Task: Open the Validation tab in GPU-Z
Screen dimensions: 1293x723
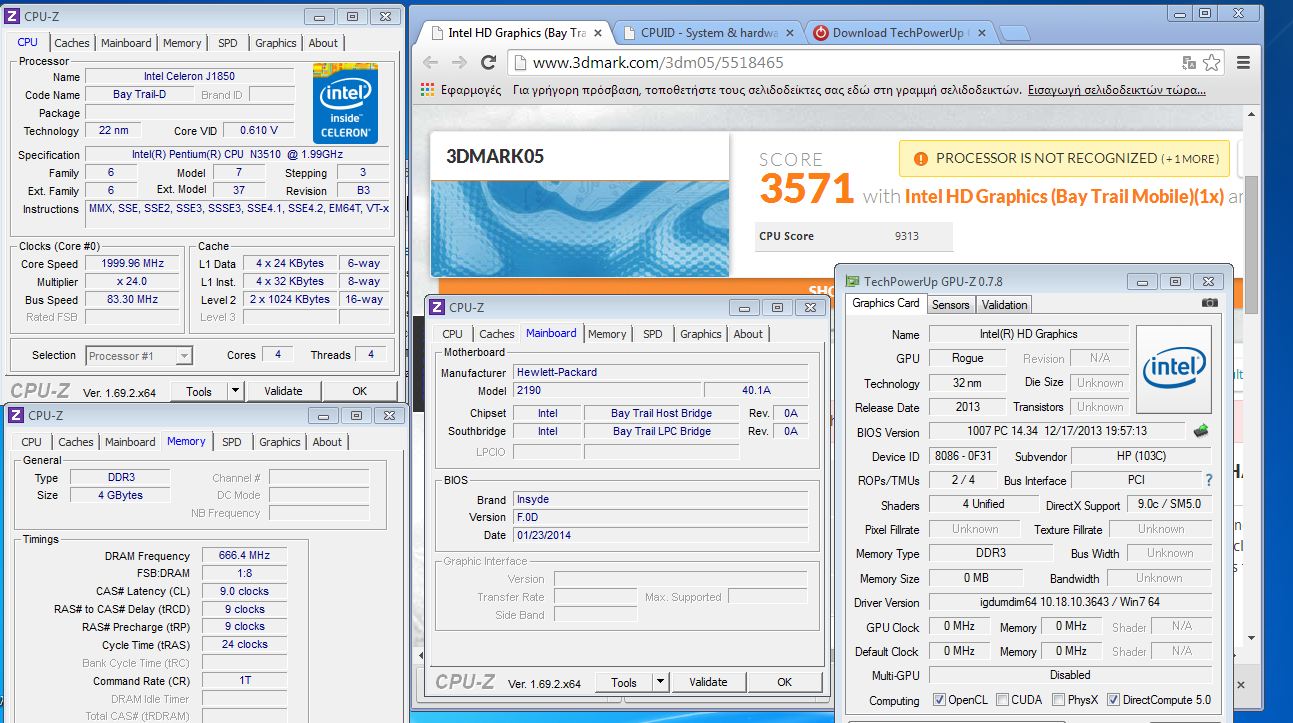Action: (x=1004, y=304)
